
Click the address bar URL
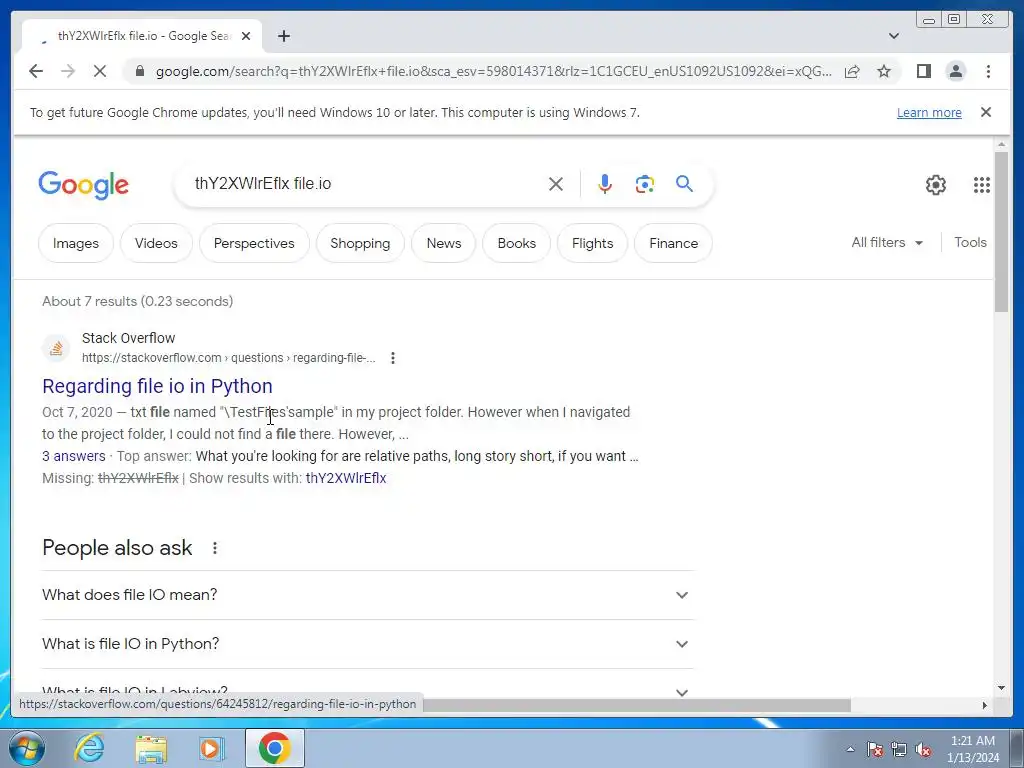click(494, 71)
